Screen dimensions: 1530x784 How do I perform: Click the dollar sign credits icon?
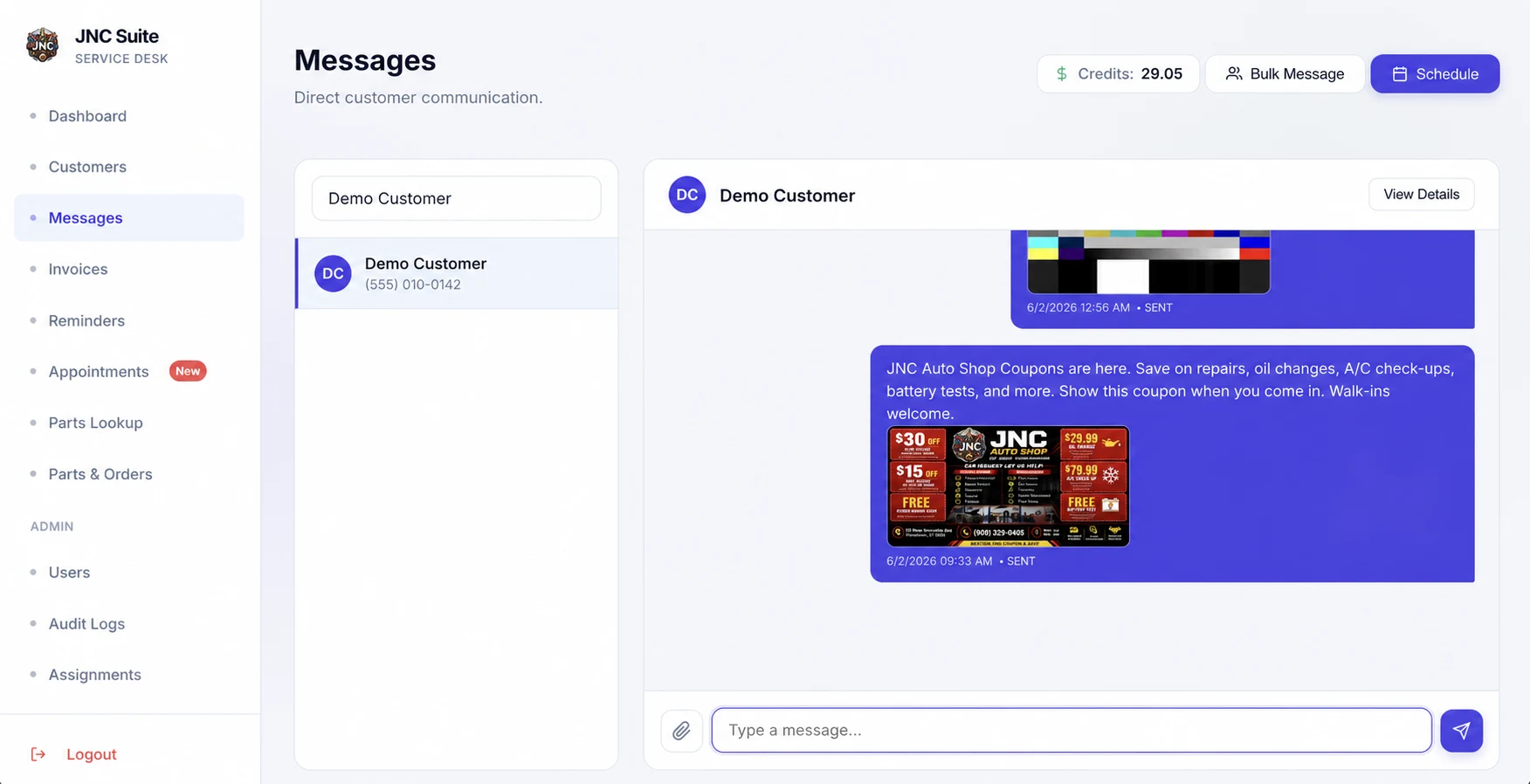click(1061, 74)
